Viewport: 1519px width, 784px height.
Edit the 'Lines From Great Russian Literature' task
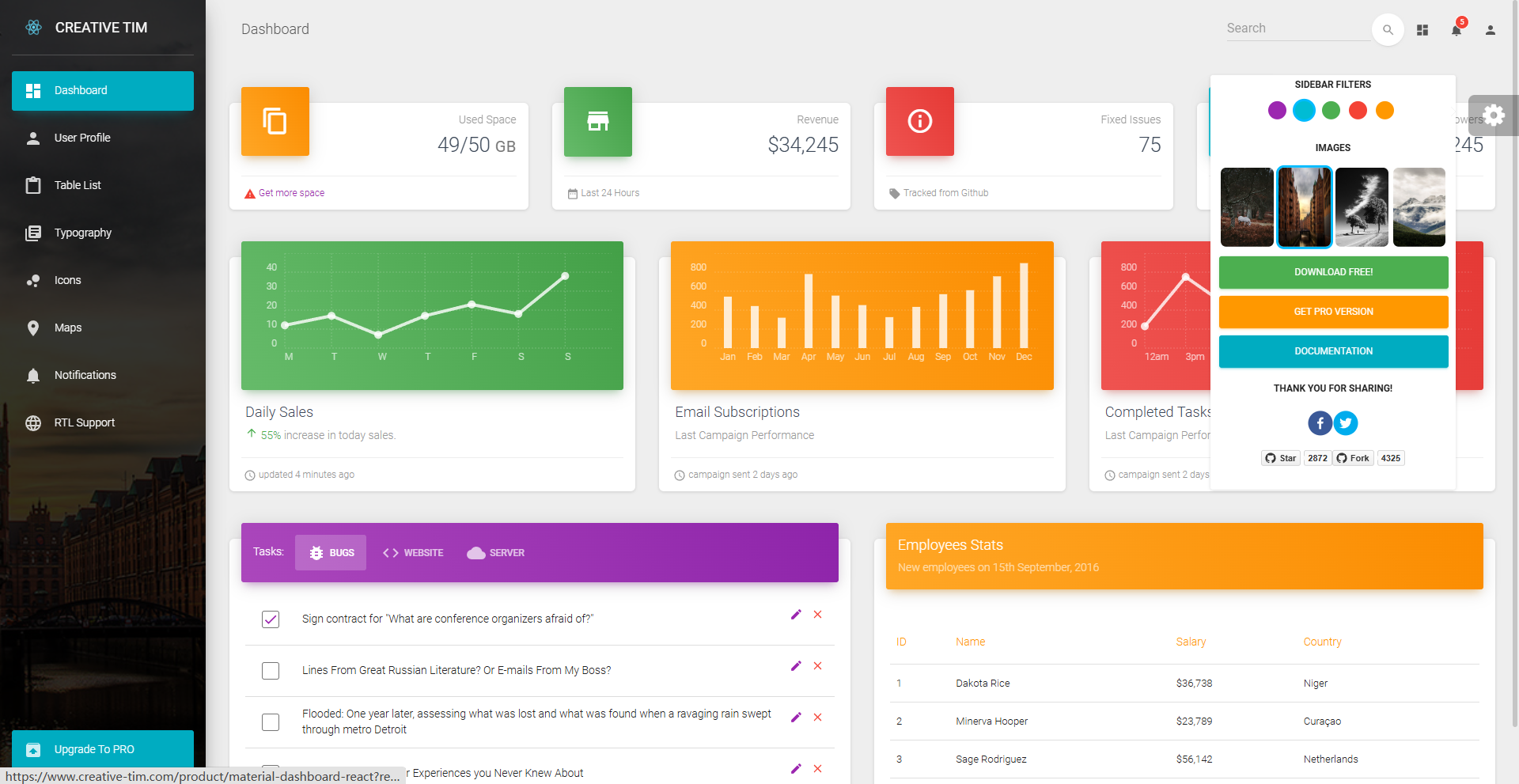coord(796,666)
